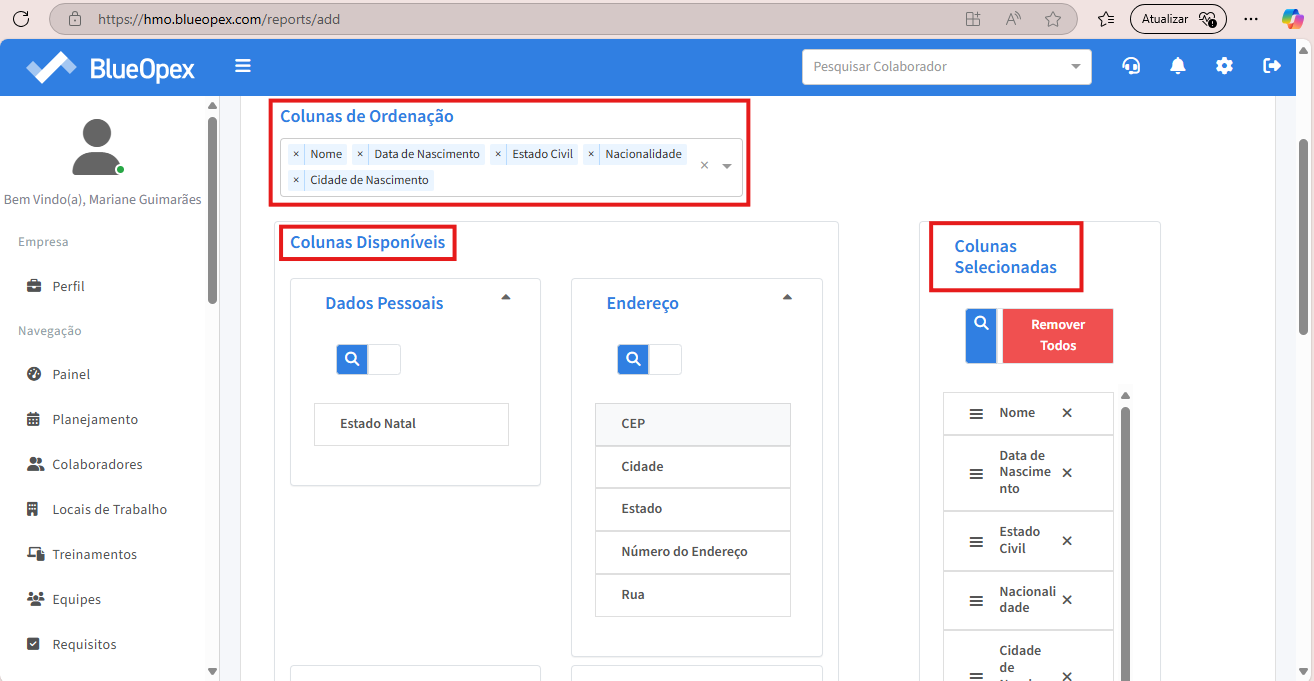Open Requisitos in the sidebar
Screen dimensions: 1314x681
click(x=84, y=644)
